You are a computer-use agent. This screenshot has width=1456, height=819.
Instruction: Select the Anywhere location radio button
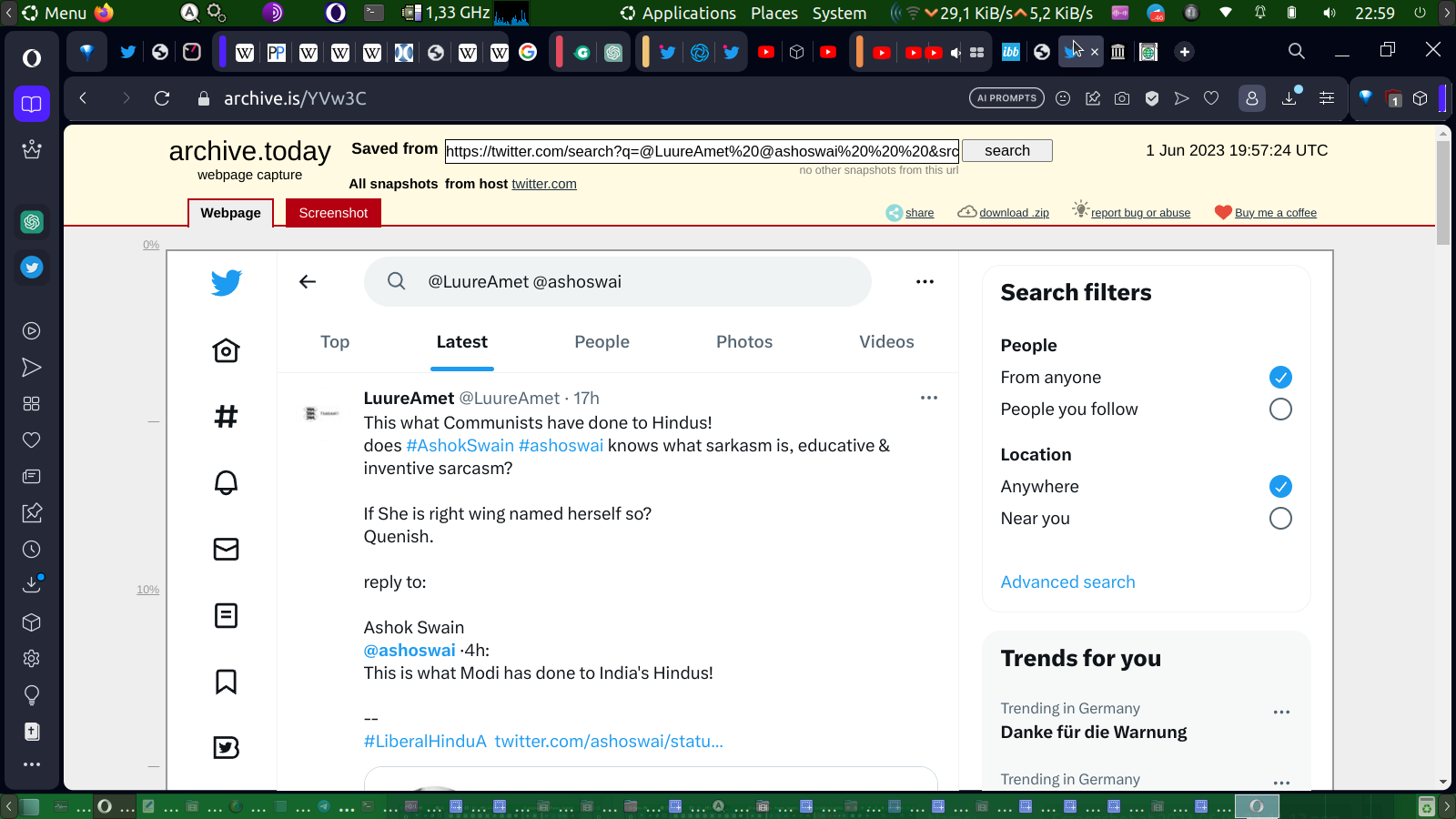click(x=1280, y=487)
